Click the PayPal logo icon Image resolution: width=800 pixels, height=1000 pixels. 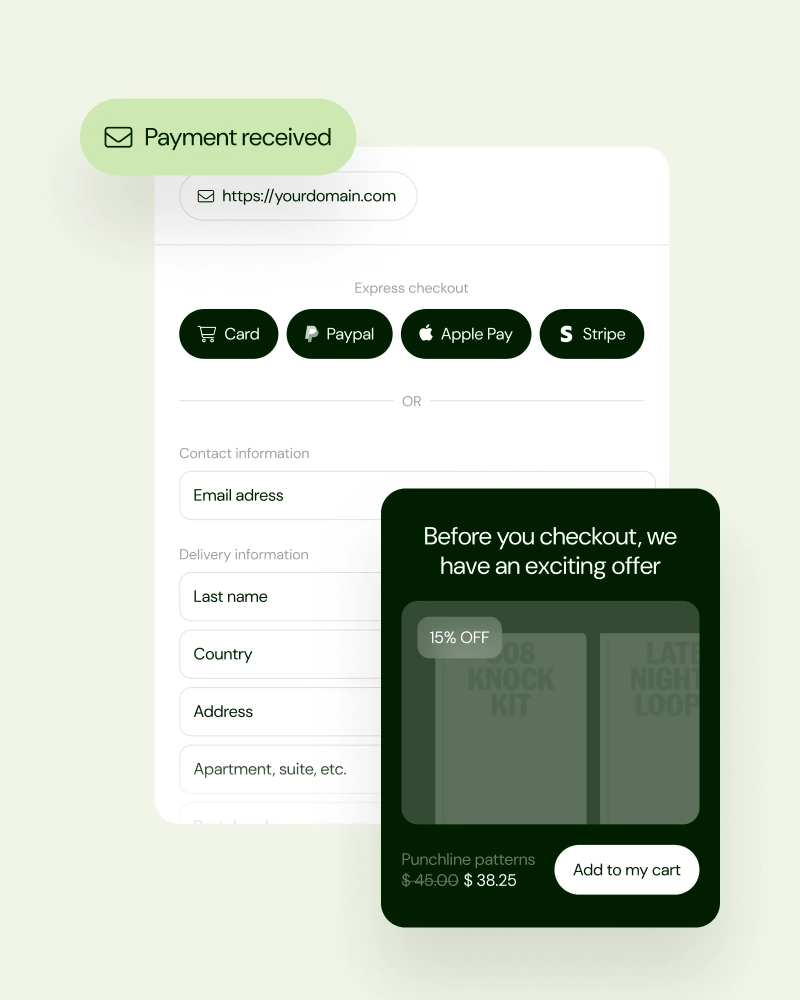311,334
